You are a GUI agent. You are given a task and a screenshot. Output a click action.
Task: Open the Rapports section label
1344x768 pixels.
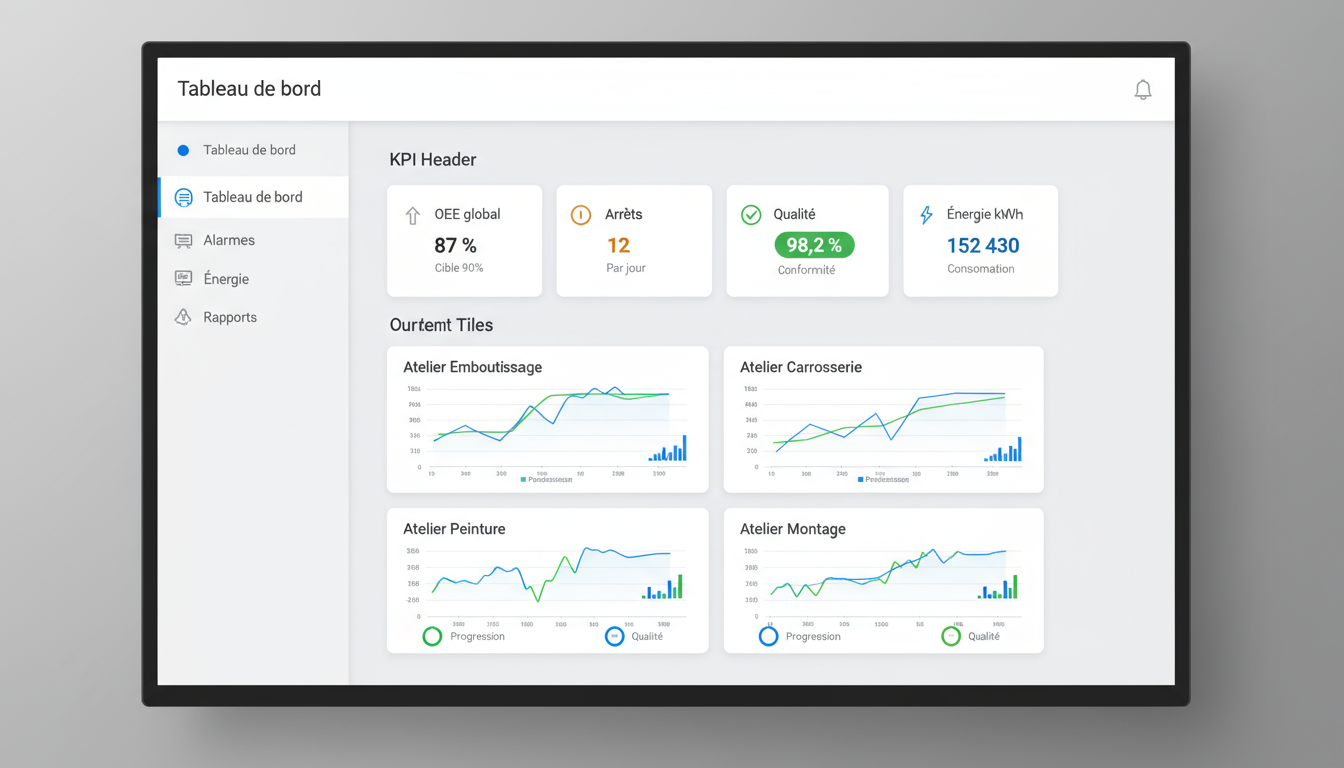(230, 317)
